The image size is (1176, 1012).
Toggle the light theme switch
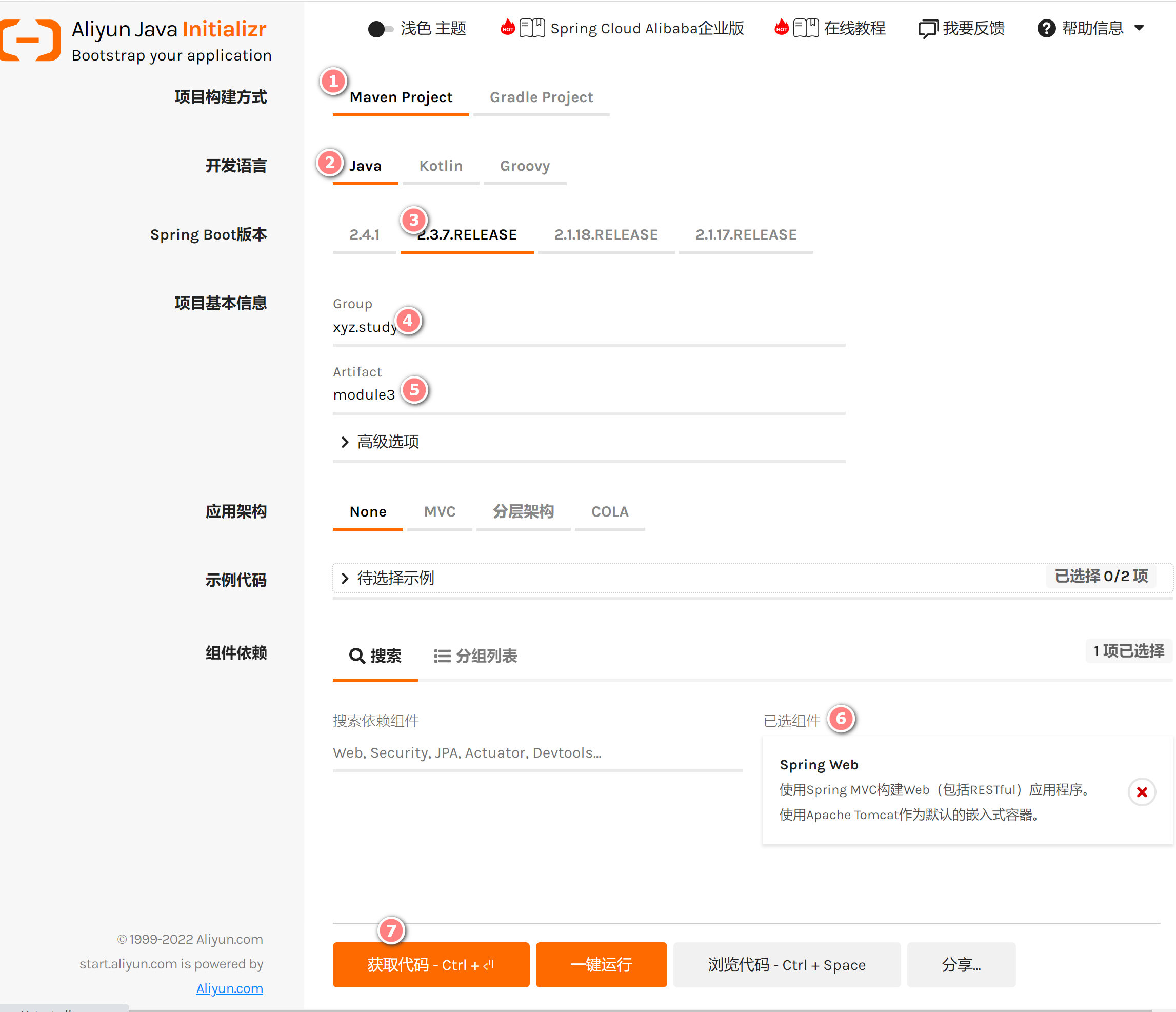[380, 29]
